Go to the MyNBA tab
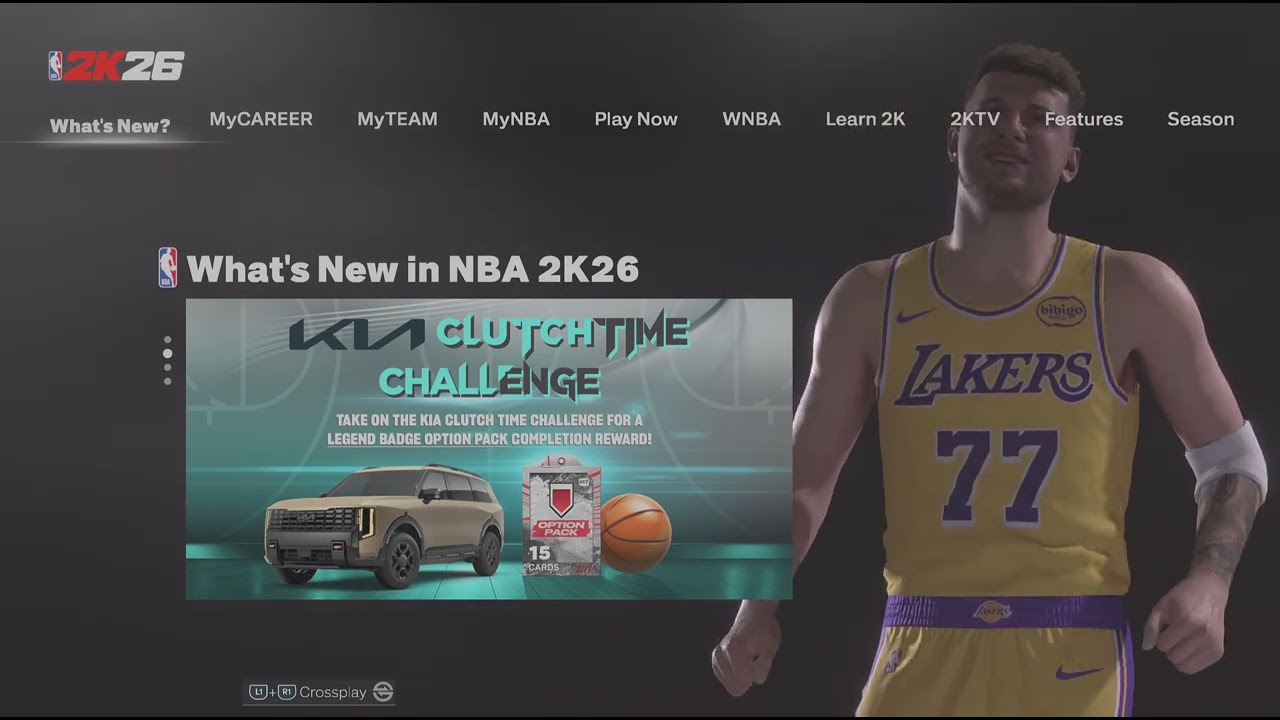Viewport: 1280px width, 720px height. pyautogui.click(x=516, y=119)
